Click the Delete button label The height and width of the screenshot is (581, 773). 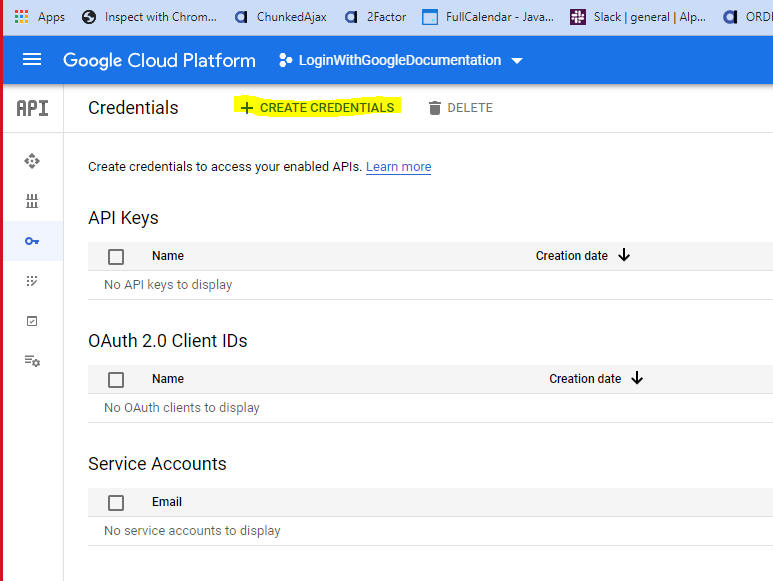pyautogui.click(x=470, y=108)
